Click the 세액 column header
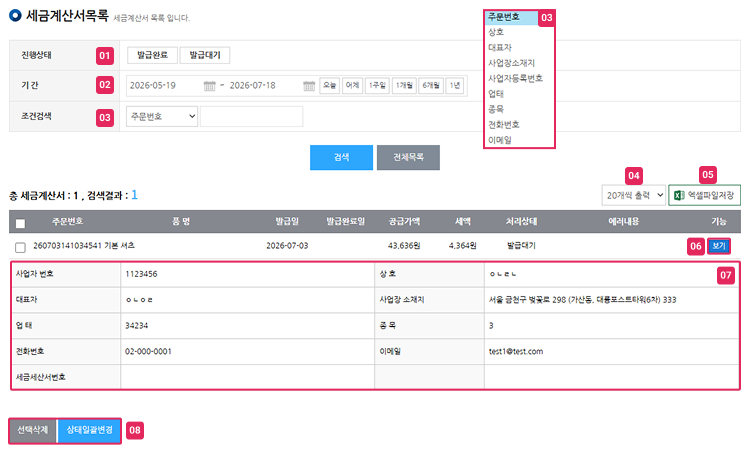Viewport: 750px width, 452px height. click(x=463, y=221)
